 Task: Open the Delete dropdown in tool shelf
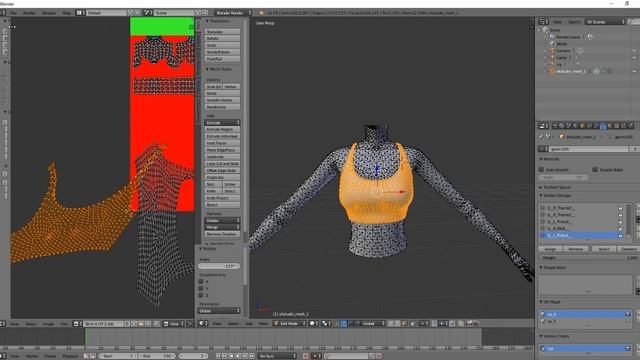coord(222,220)
